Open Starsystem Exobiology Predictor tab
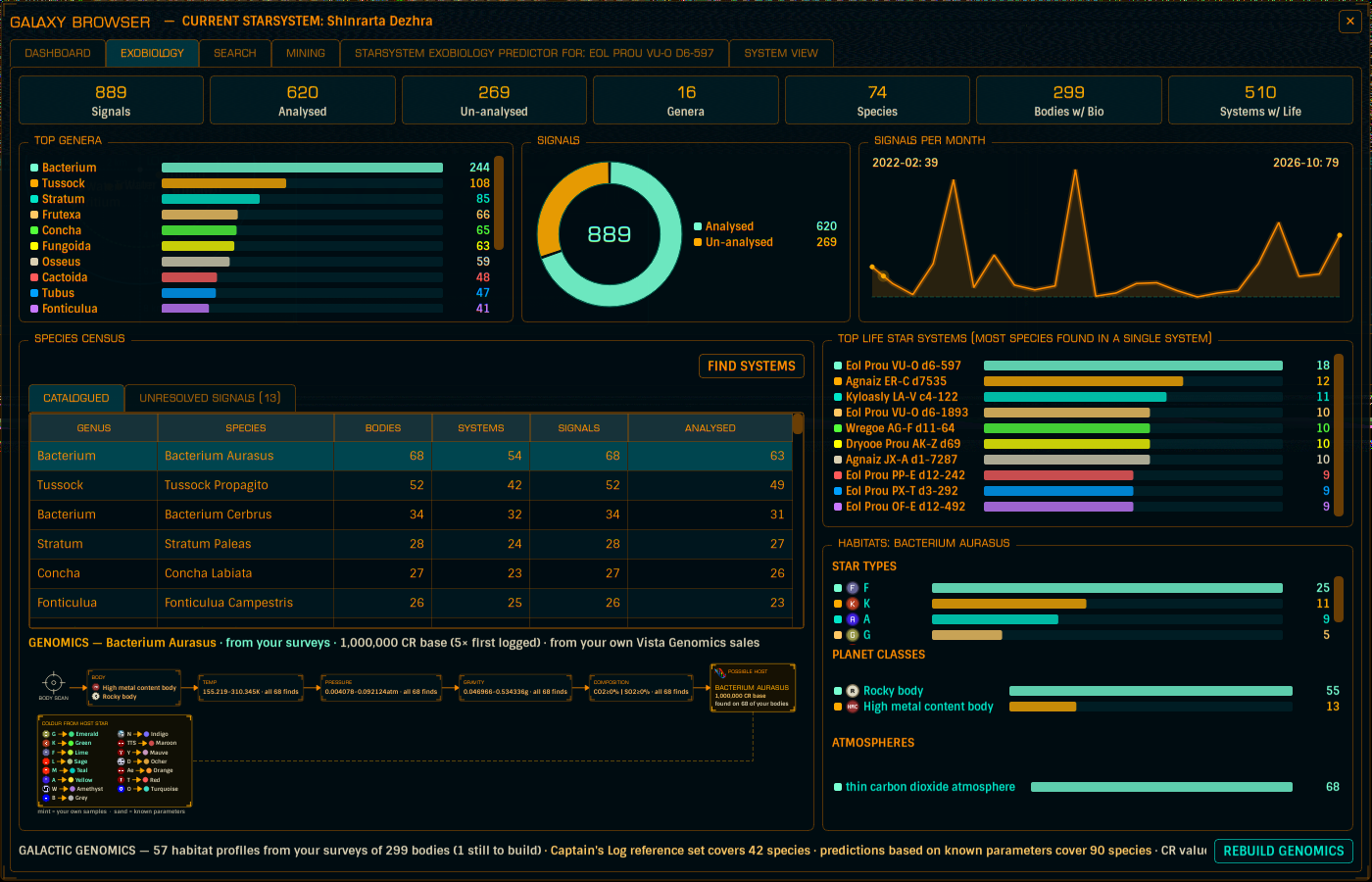Screen dimensions: 1372x882 coord(534,53)
